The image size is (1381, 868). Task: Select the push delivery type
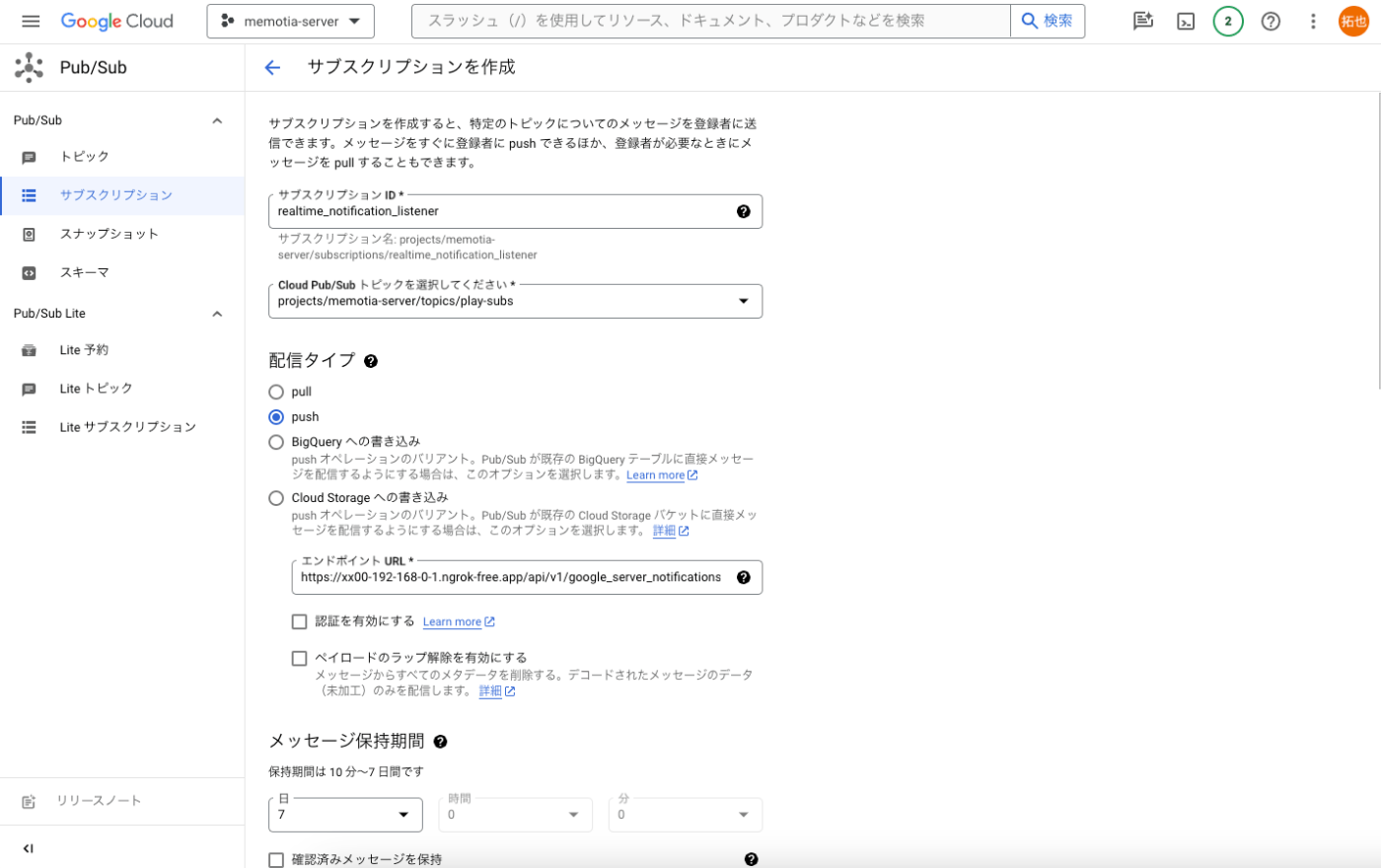pyautogui.click(x=276, y=417)
